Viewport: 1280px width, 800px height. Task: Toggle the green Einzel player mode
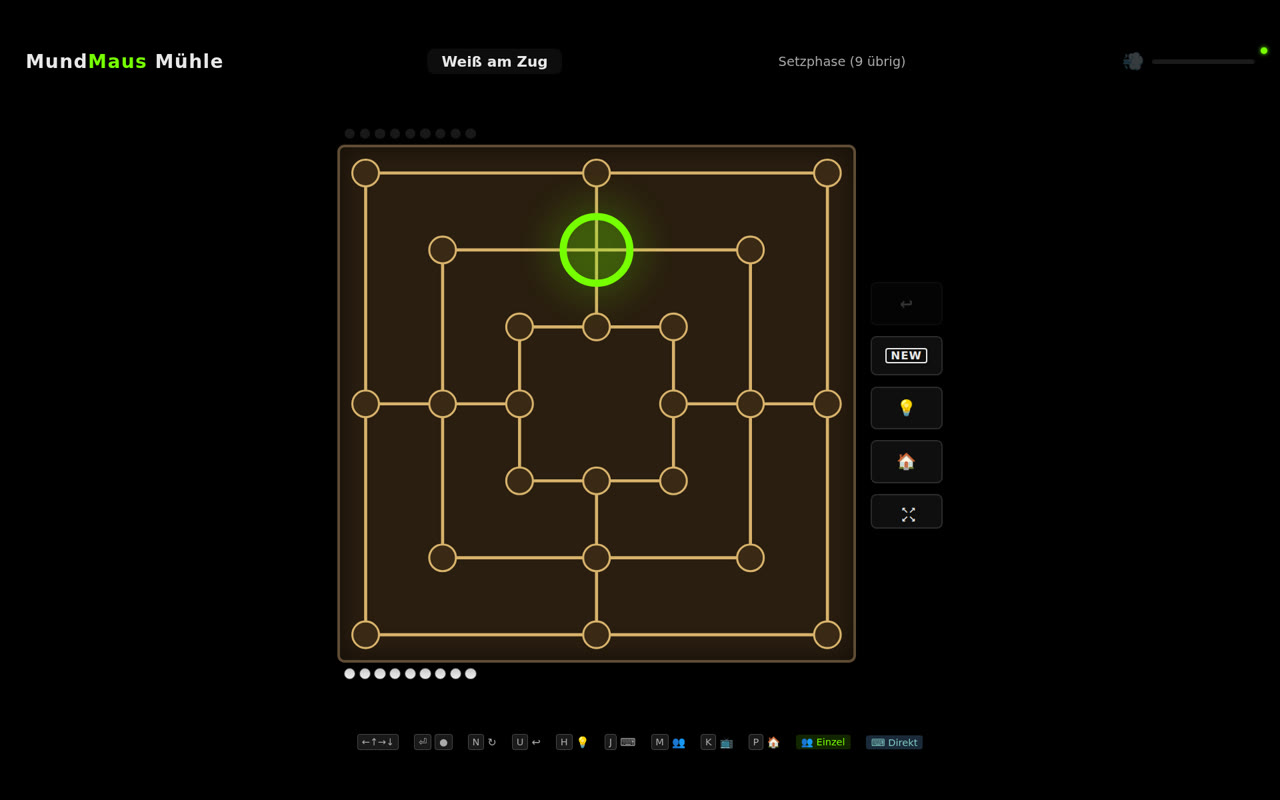823,742
